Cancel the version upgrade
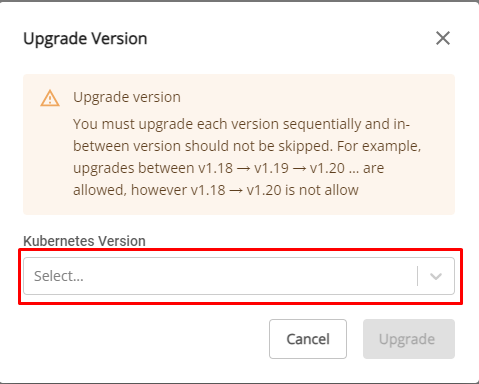Screen dimensions: 479x384 coord(308,339)
